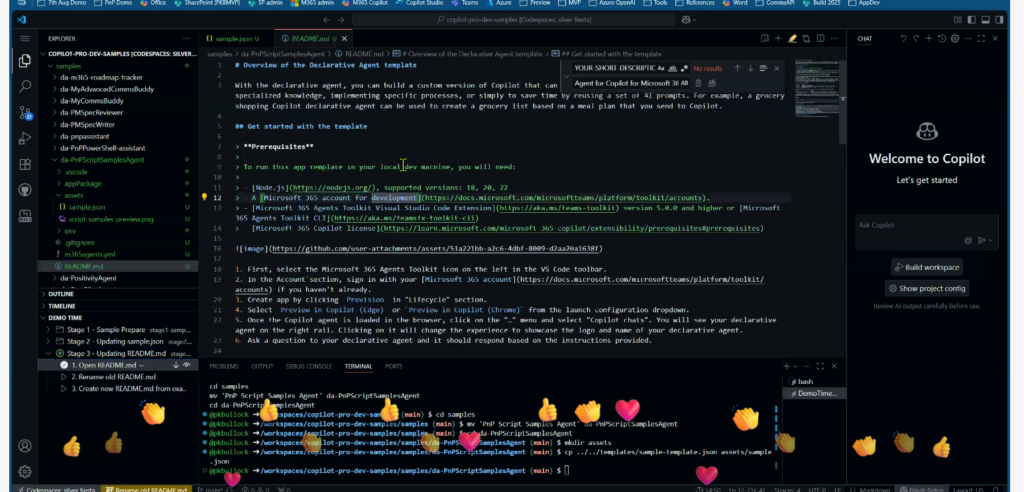Click Codespaces: silver fiesta status item
This screenshot has width=1024, height=492.
(57, 489)
